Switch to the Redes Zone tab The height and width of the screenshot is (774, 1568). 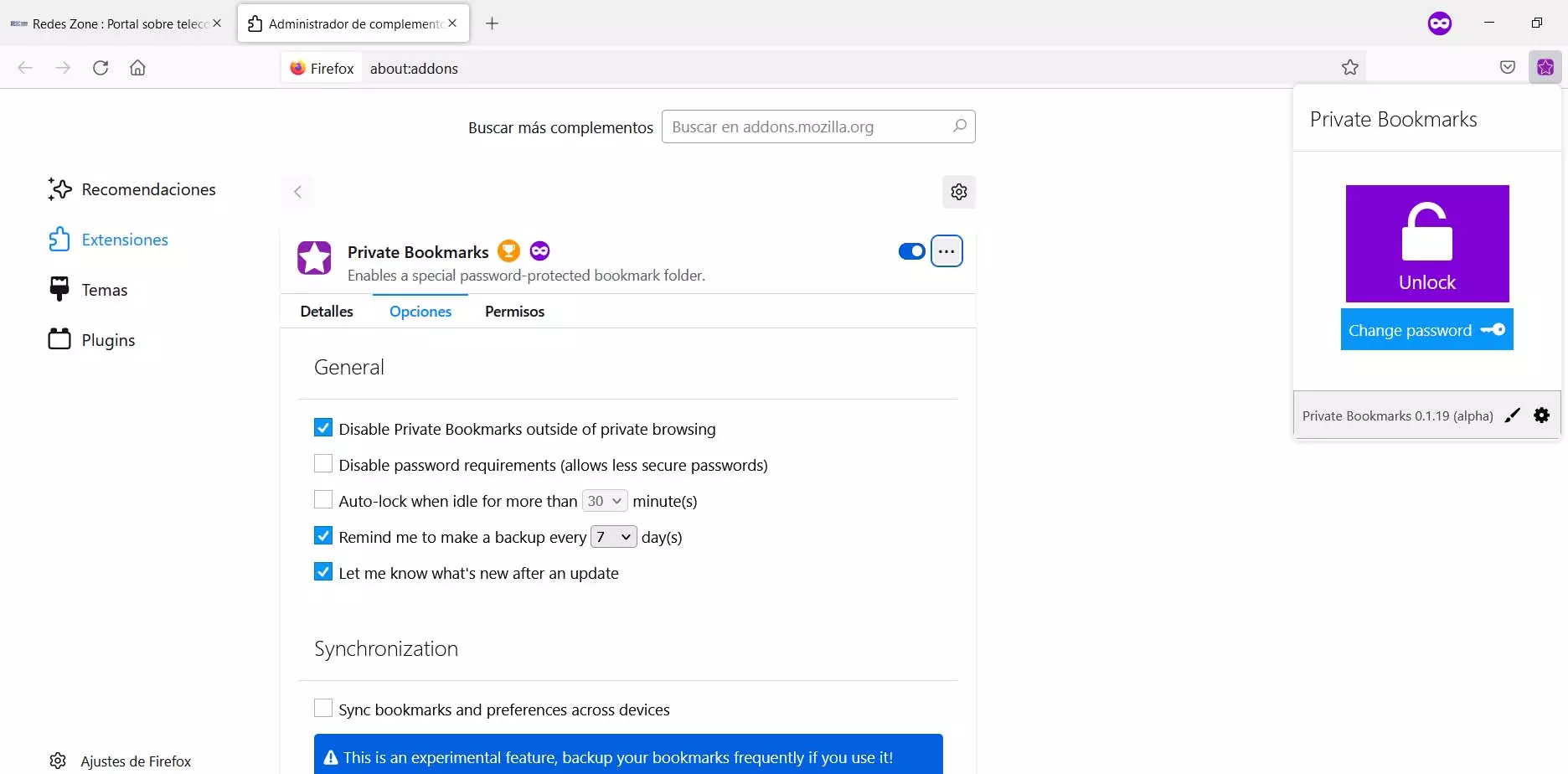point(117,23)
